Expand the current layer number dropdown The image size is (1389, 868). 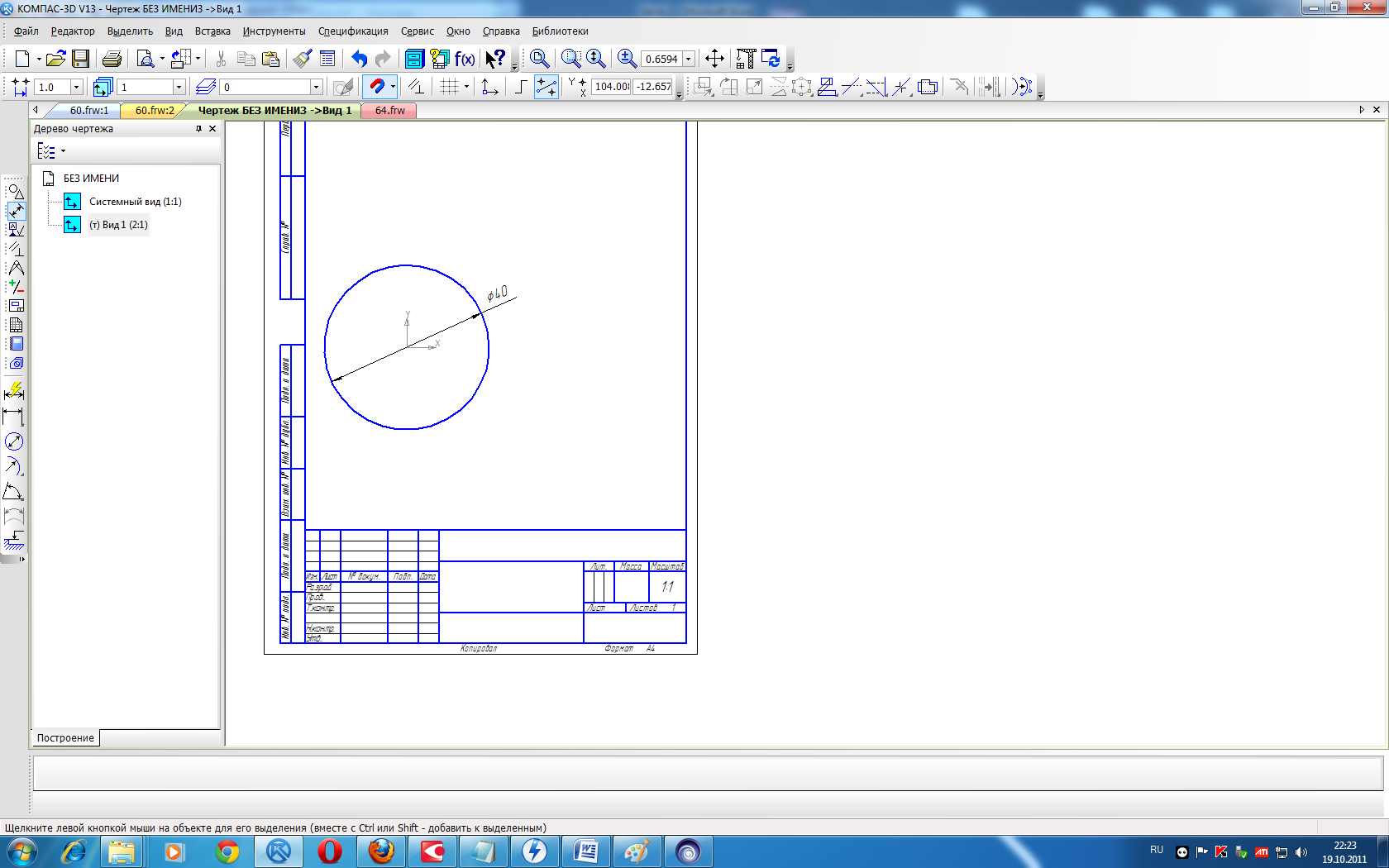(x=316, y=87)
